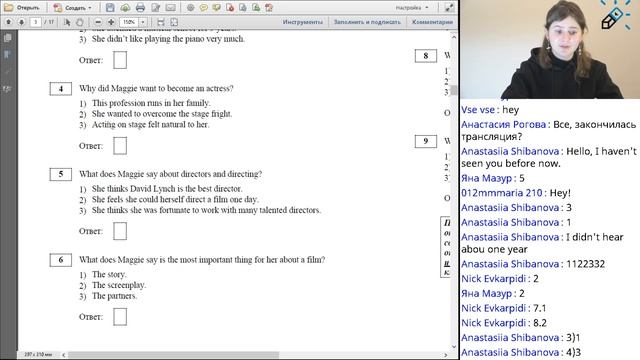Send the file with the envelope email icon
This screenshot has height=360, width=640.
click(x=171, y=7)
